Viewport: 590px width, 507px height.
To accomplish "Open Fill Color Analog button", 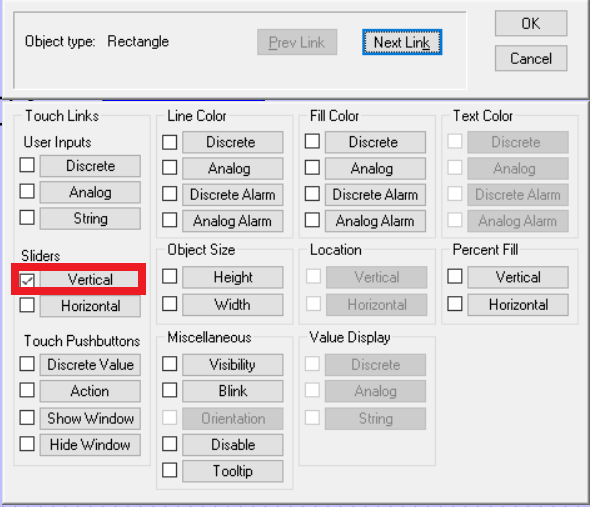I will coord(375,169).
